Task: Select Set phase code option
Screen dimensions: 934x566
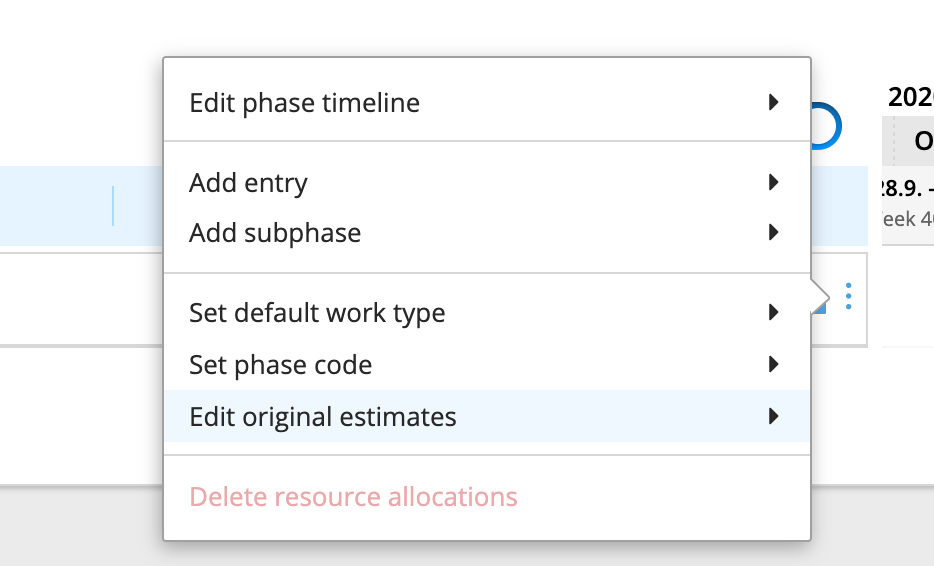Action: coord(280,366)
